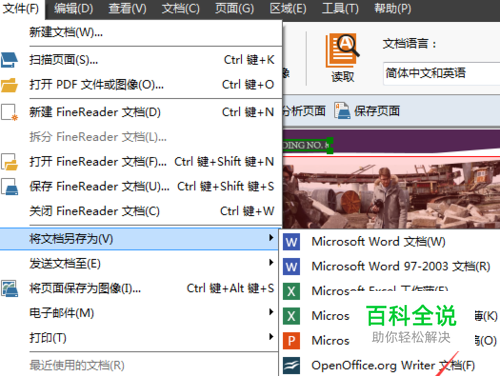Choose 保存 FineReader 文档(U)... entry
Image resolution: width=500 pixels, height=376 pixels.
[x=141, y=186]
